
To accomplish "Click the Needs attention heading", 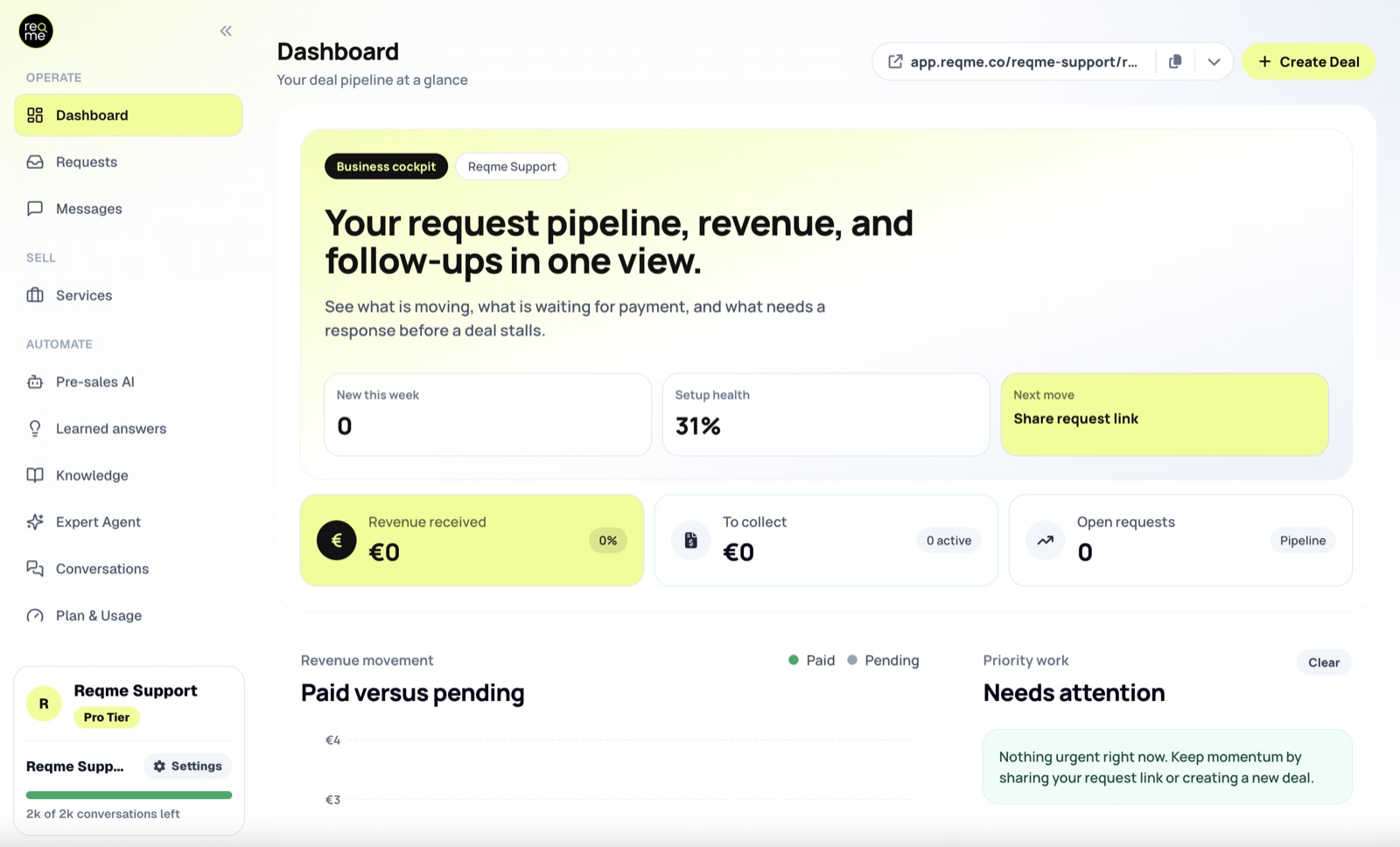I will (1074, 693).
